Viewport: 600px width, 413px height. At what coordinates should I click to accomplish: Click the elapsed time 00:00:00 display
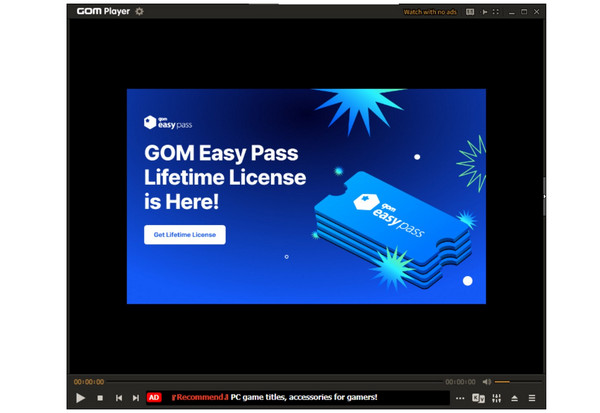pyautogui.click(x=89, y=382)
